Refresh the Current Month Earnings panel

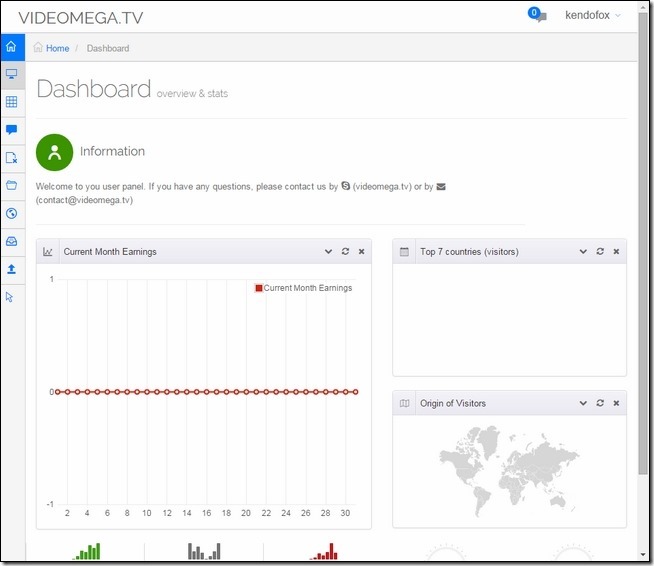(345, 251)
